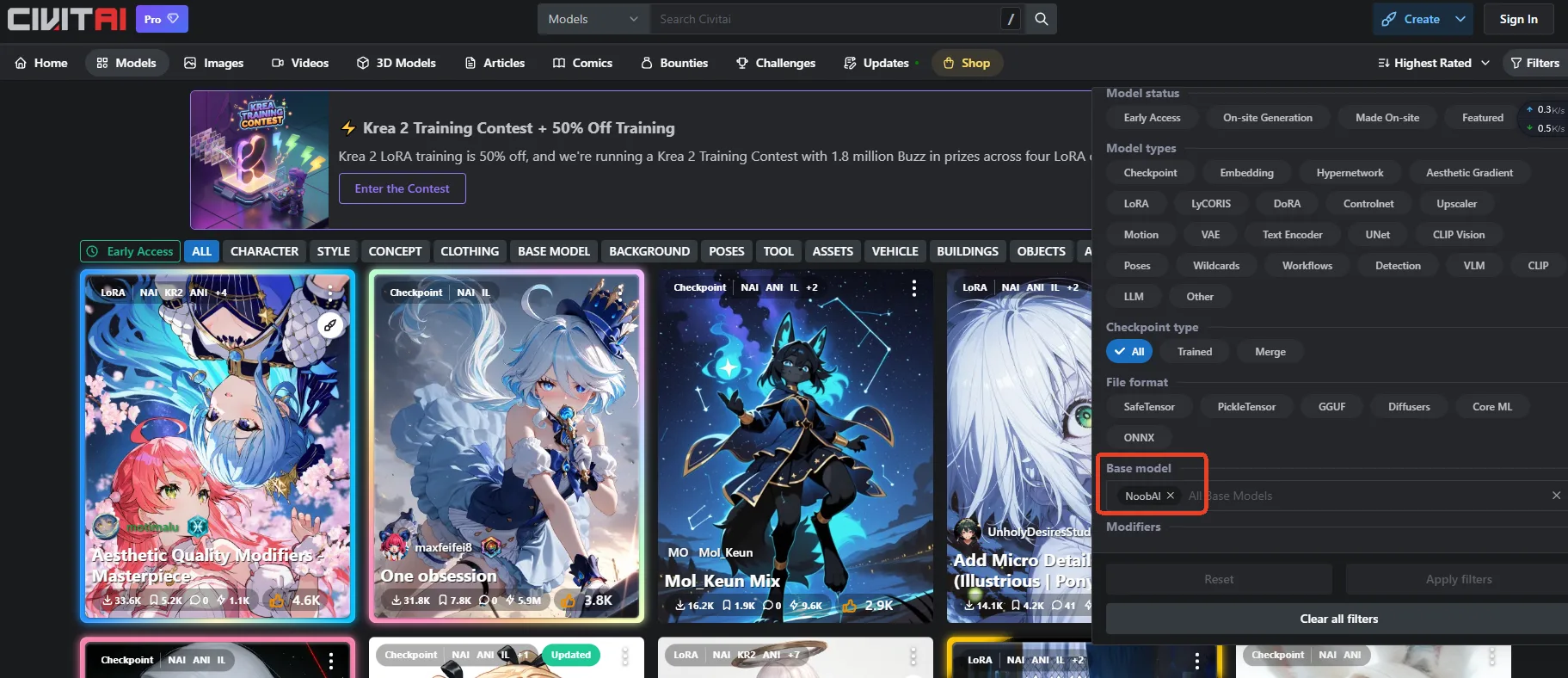The width and height of the screenshot is (1568, 678).
Task: Click the link icon on Aesthetic Quality Modifiers card
Action: (330, 325)
